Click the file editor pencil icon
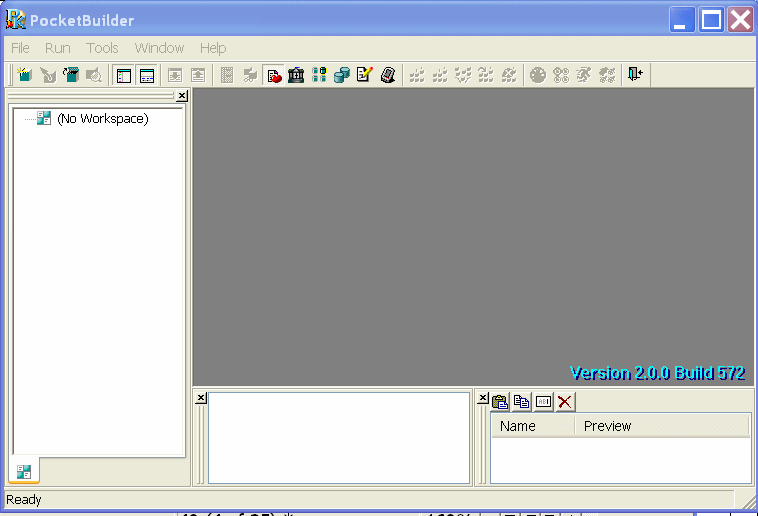 [364, 75]
